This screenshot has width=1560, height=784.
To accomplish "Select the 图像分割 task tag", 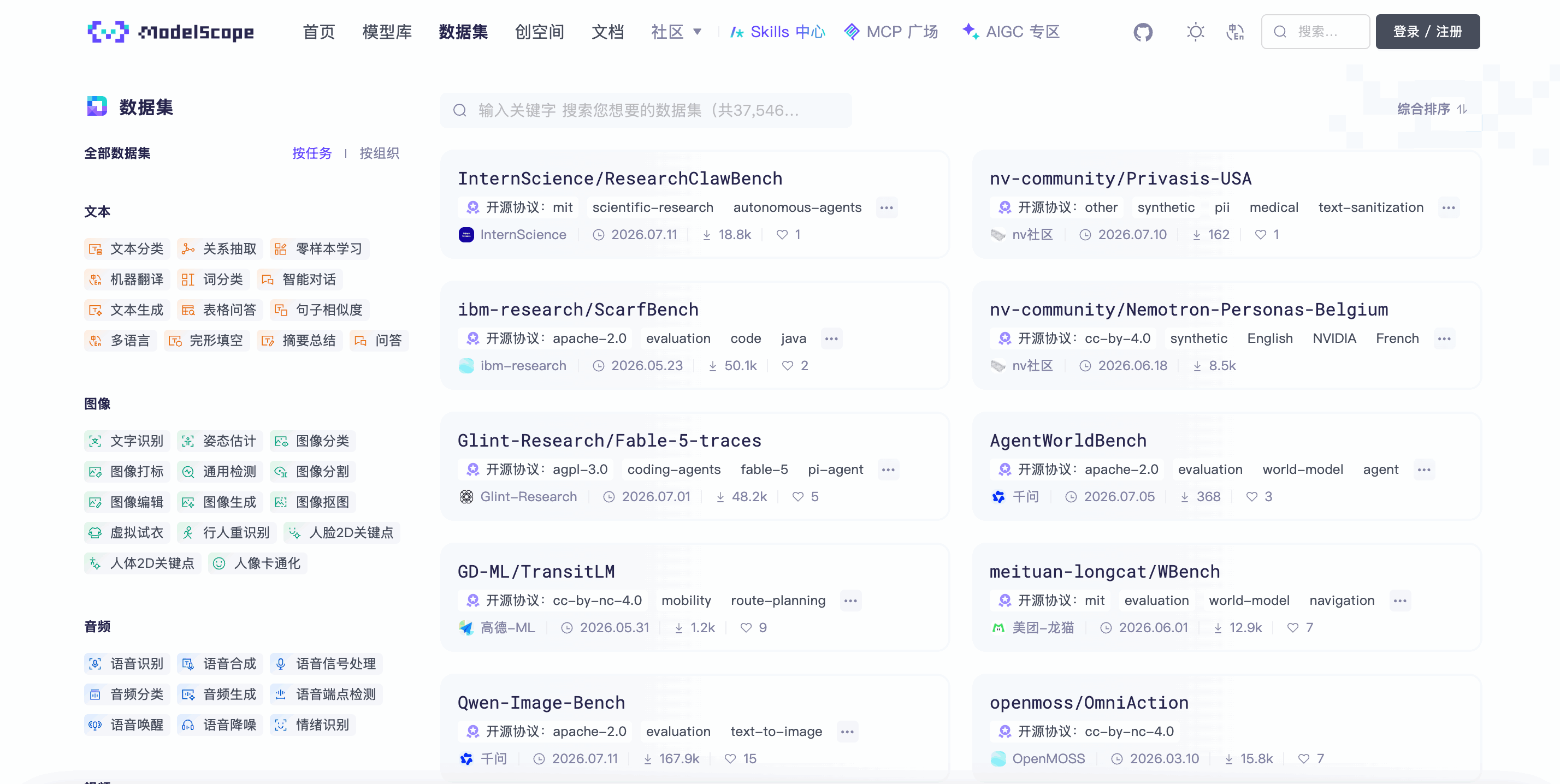I will [312, 471].
